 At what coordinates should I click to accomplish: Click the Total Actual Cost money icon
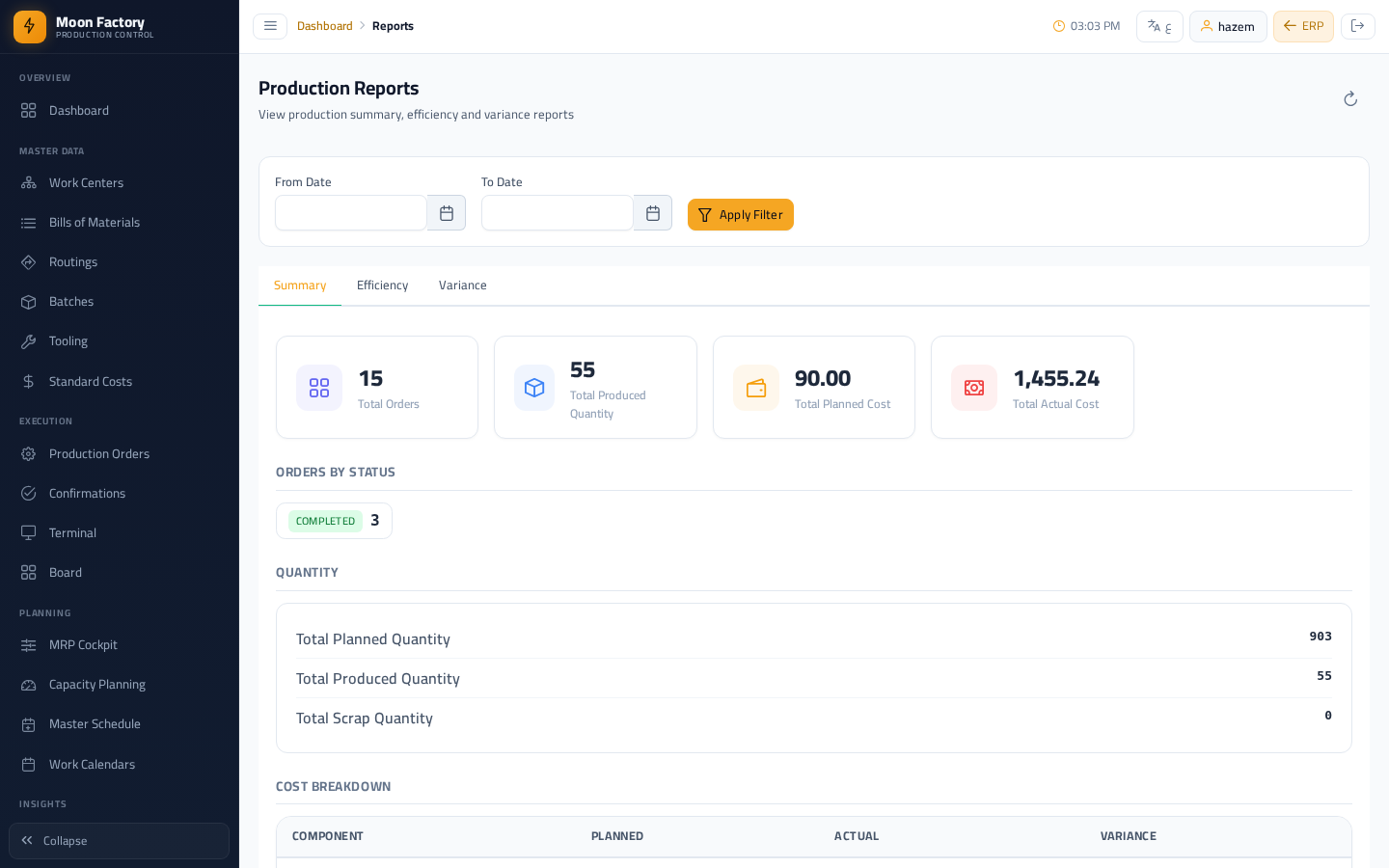974,388
